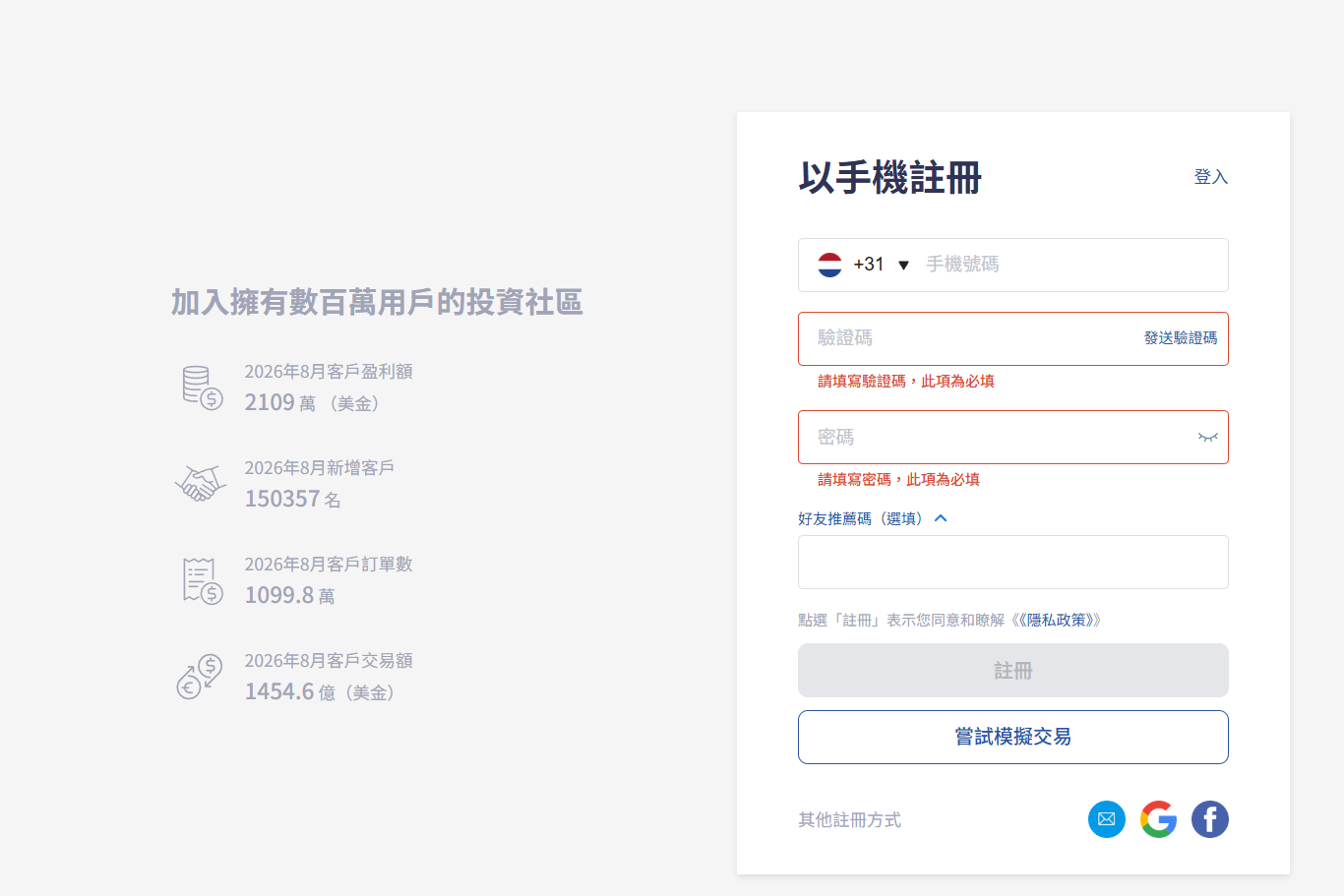Image resolution: width=1344 pixels, height=896 pixels.
Task: Click the 150357 名 new clients value
Action: (293, 499)
